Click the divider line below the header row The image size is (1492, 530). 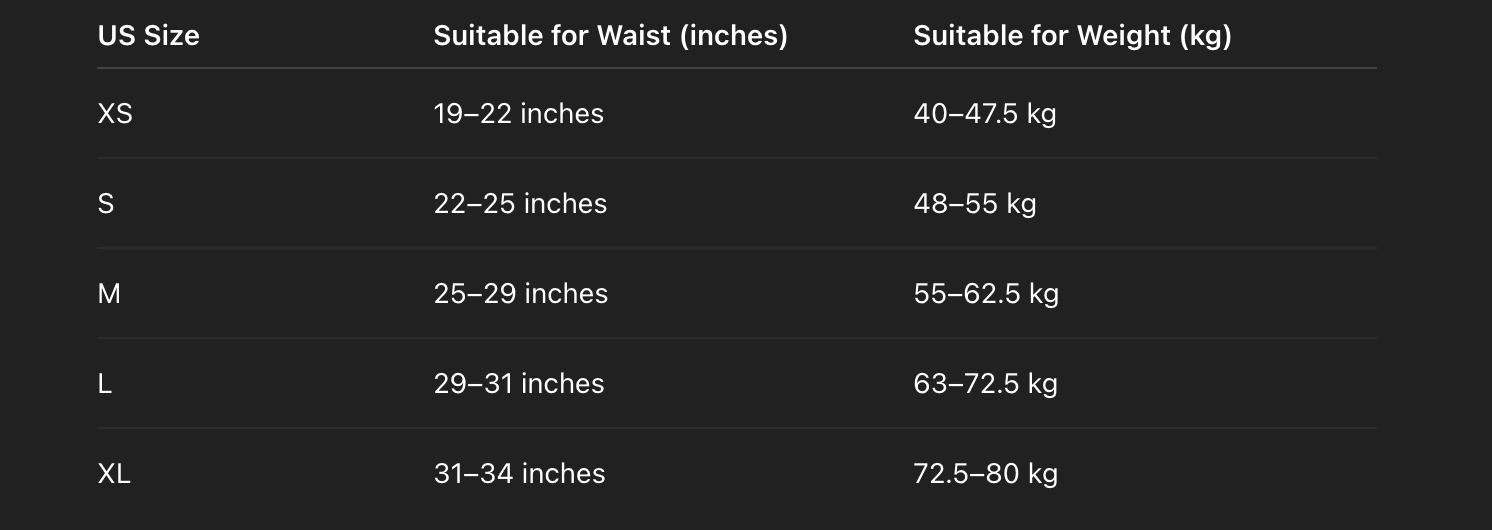pyautogui.click(x=736, y=68)
